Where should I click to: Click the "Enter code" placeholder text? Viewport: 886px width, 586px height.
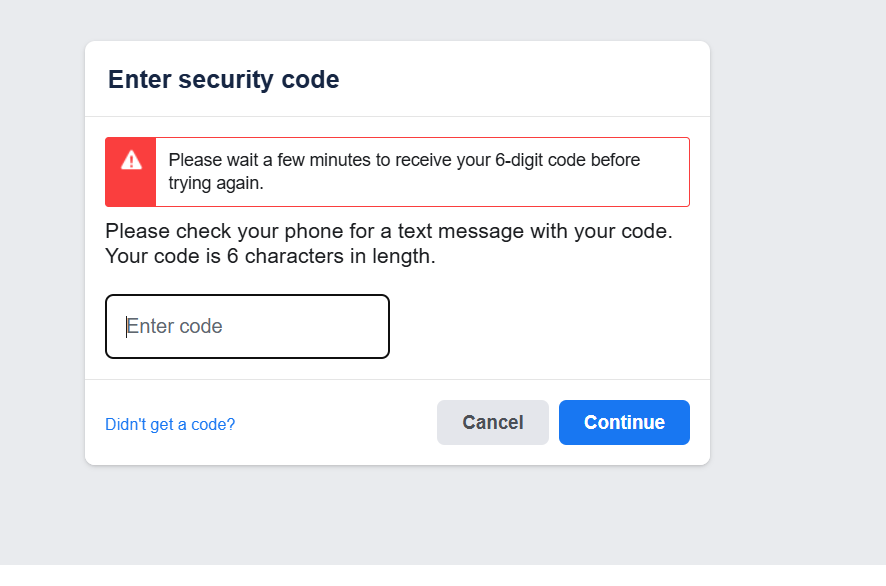point(175,326)
